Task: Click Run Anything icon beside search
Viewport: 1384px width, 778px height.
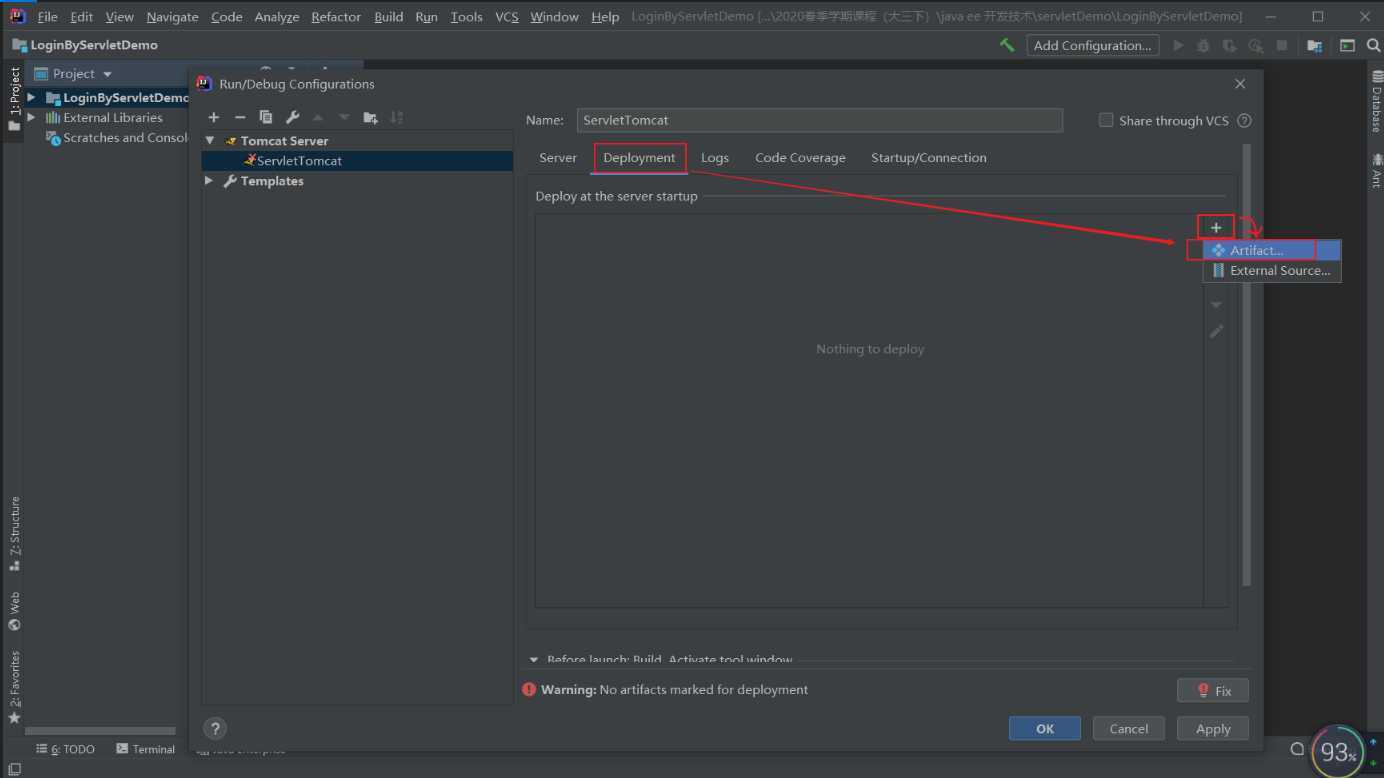Action: point(1347,45)
